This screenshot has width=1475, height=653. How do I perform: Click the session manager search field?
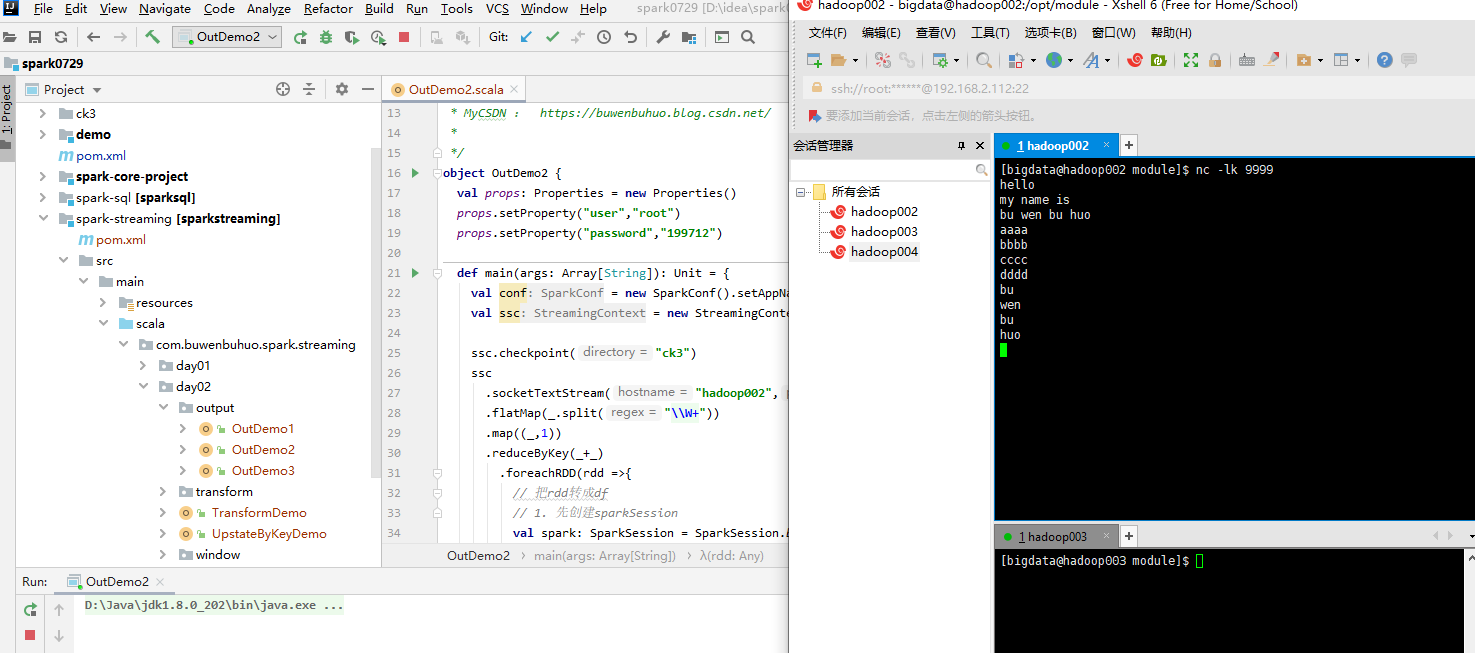[890, 170]
